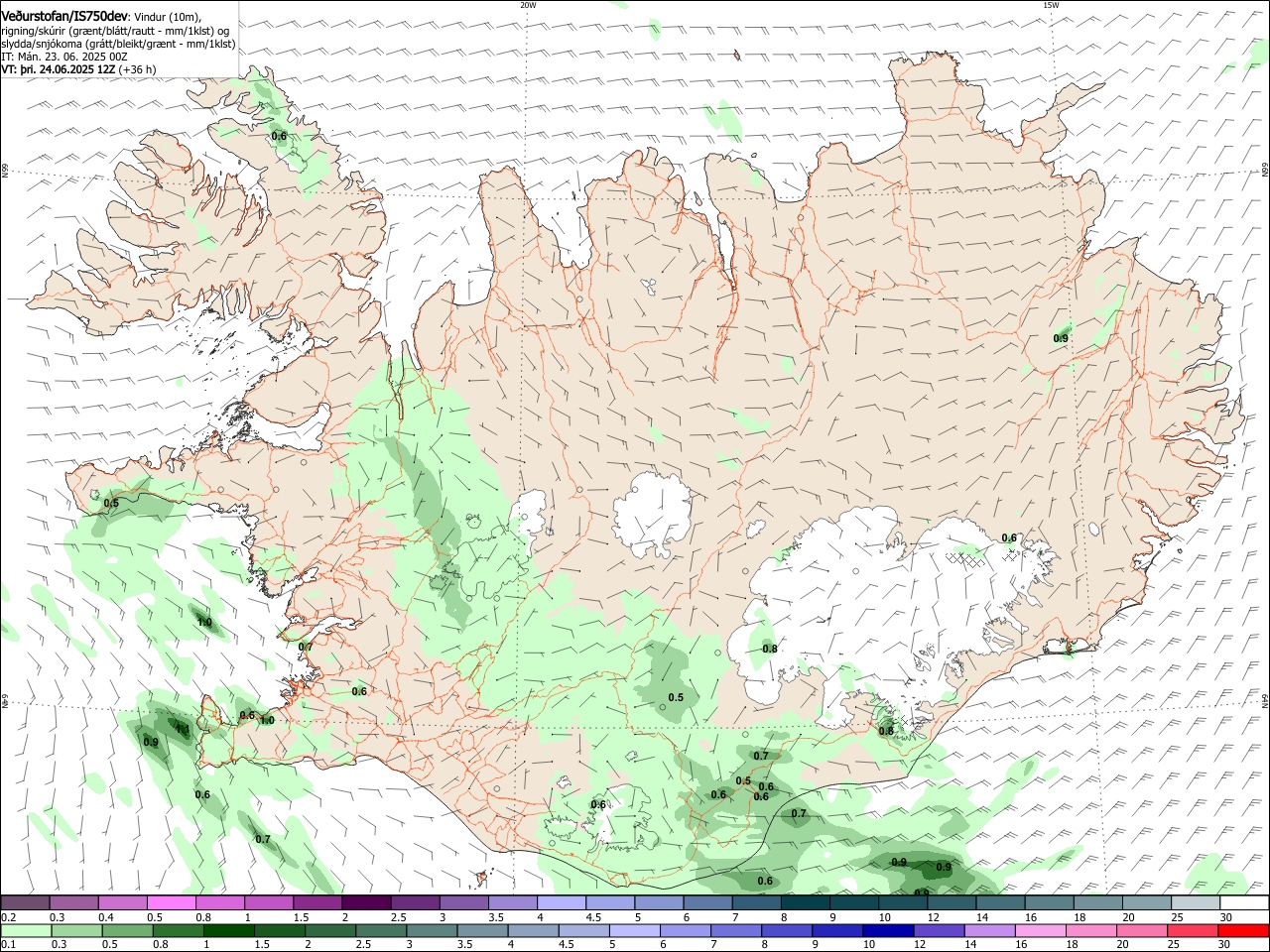Click the 0.7 value offshore in the southwest sea
Viewport: 1270px width, 952px height.
tap(263, 839)
